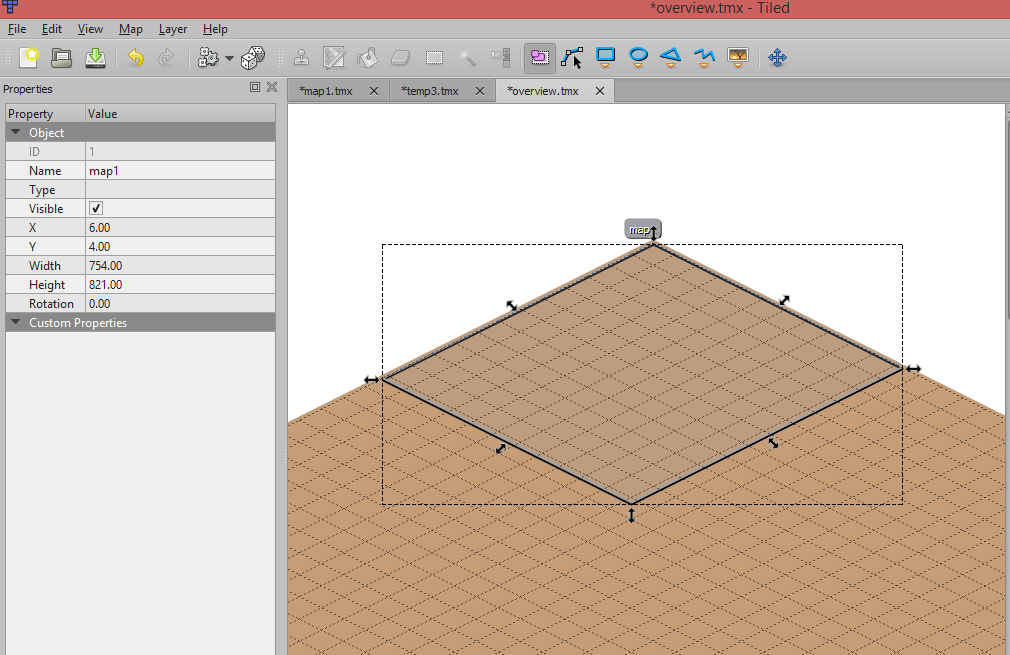Close the map1.tmx tab
The width and height of the screenshot is (1010, 655).
374,91
